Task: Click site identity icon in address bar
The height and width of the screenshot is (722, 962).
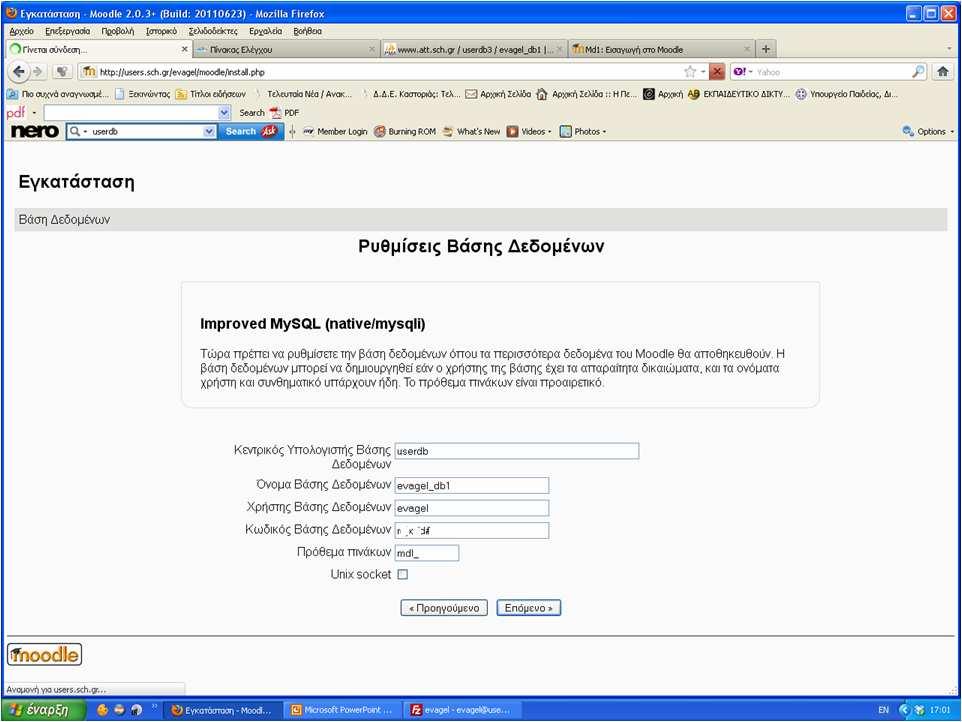Action: click(90, 72)
